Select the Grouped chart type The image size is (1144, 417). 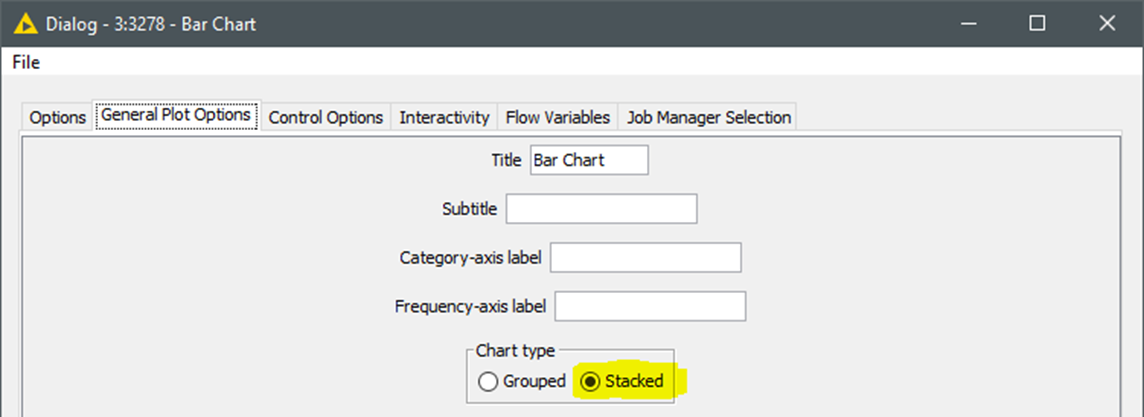coord(522,381)
